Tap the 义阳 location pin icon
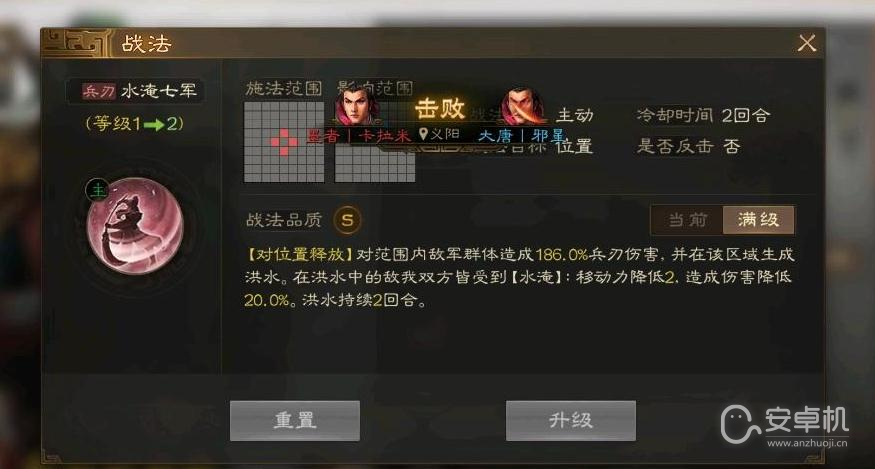875x469 pixels. [423, 134]
